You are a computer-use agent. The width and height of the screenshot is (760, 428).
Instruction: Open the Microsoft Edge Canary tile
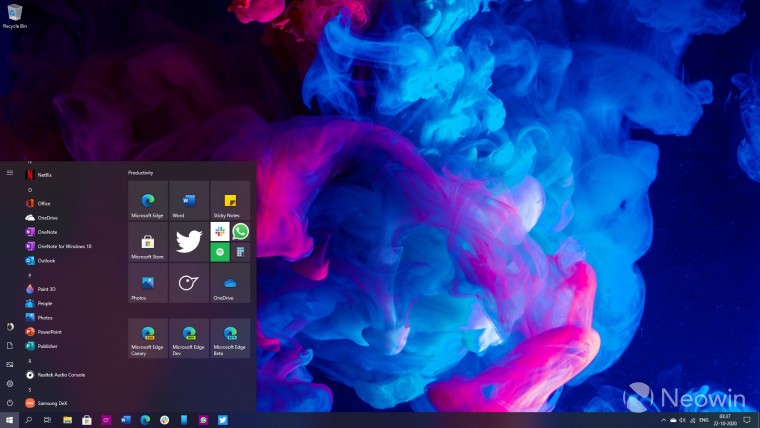tap(148, 338)
